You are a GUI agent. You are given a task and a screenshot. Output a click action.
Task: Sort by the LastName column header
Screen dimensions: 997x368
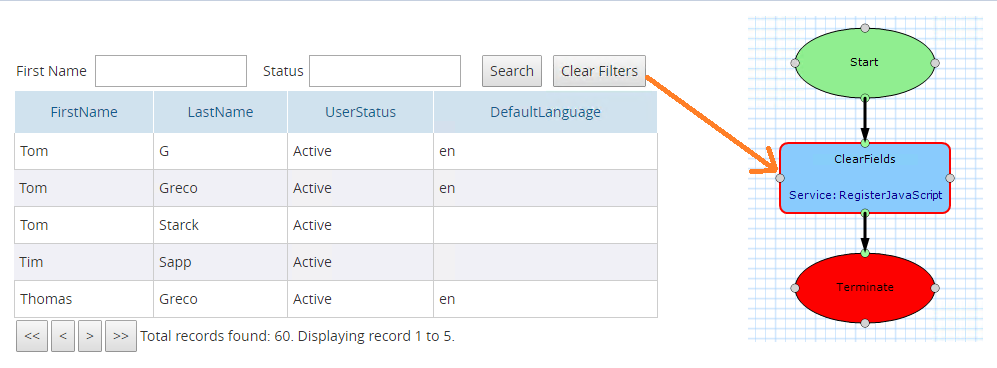(221, 112)
